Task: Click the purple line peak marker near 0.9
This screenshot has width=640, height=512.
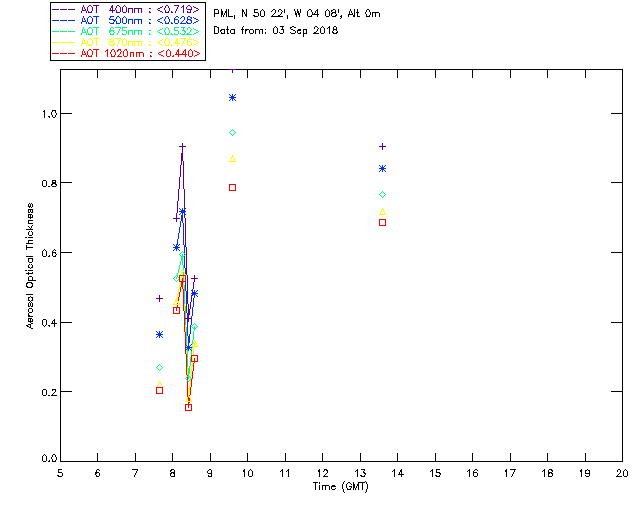Action: [182, 146]
